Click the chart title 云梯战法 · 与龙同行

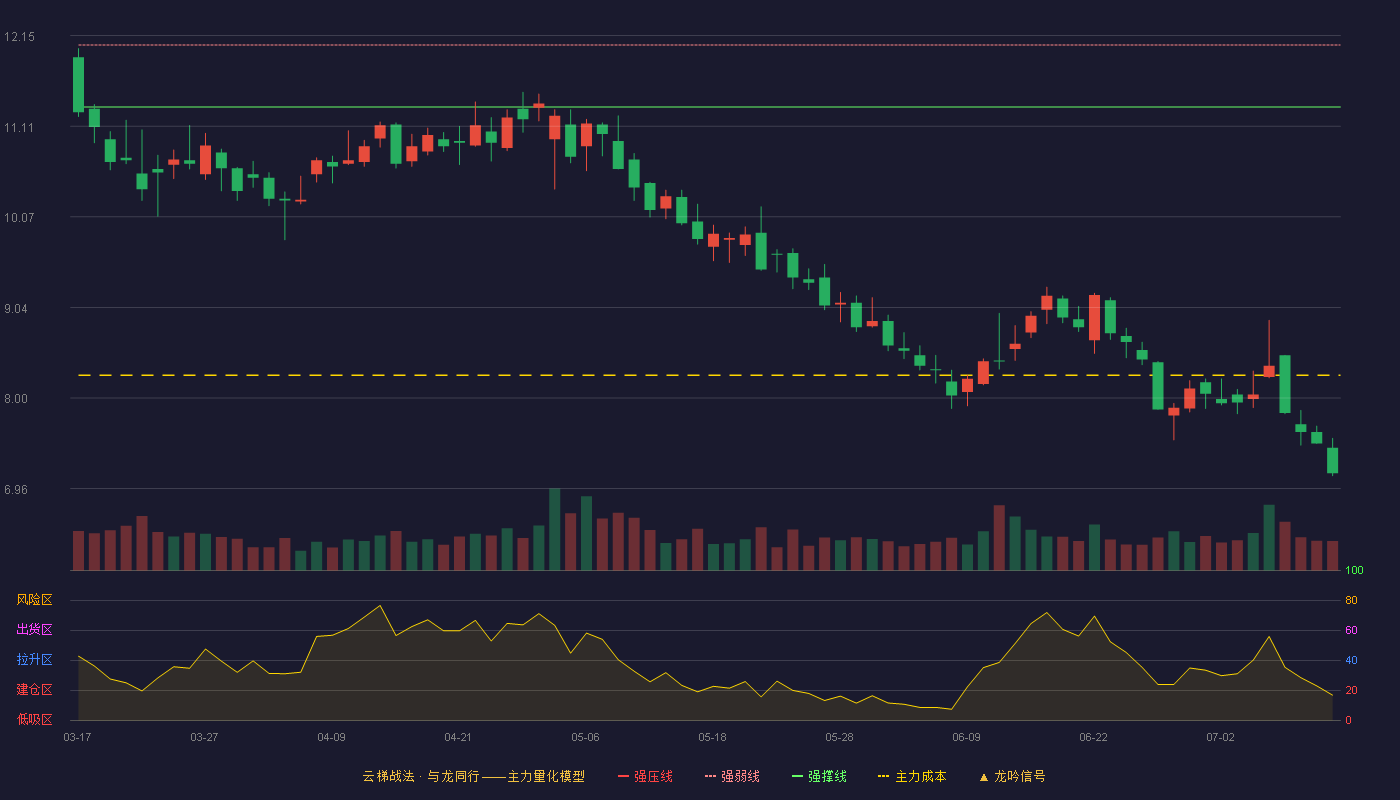point(420,776)
